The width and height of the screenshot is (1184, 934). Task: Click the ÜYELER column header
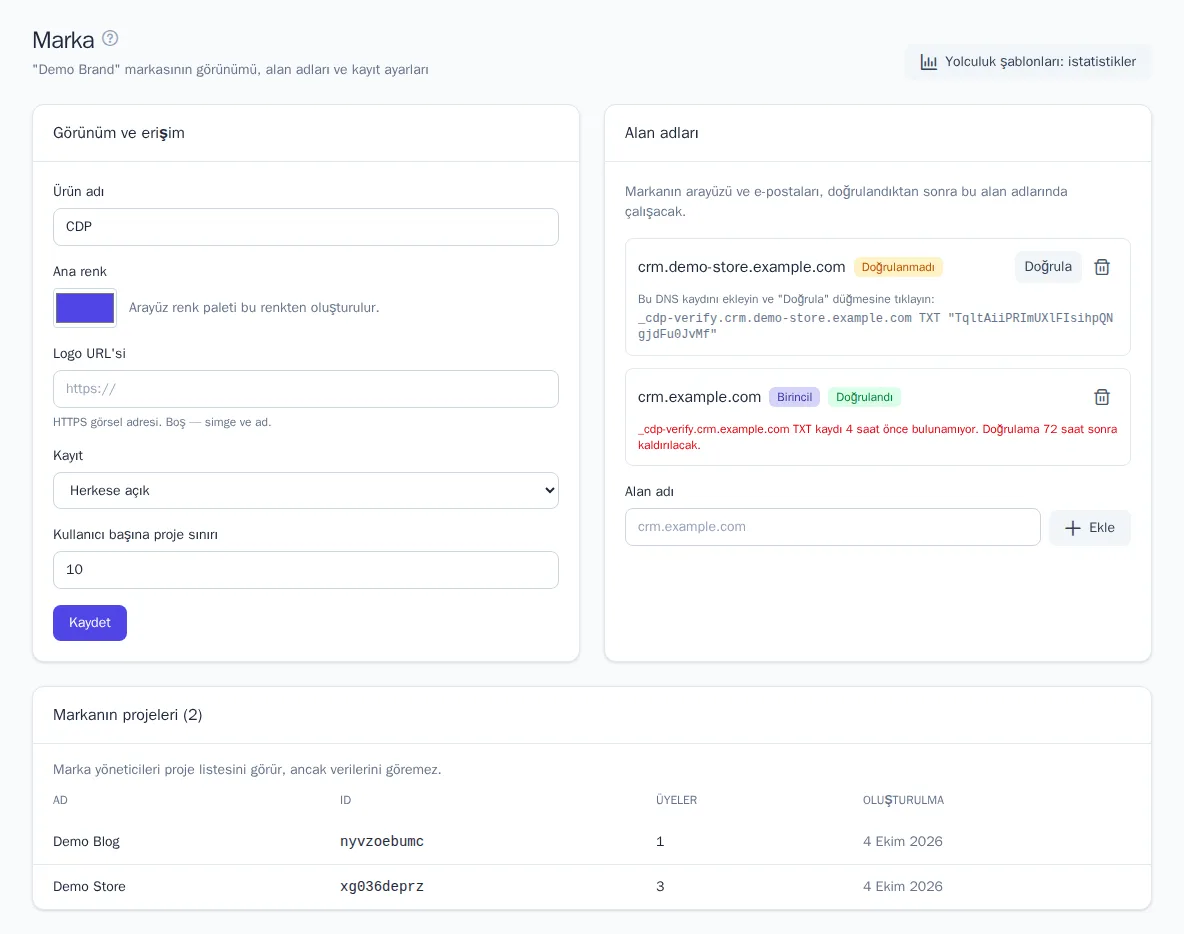point(677,800)
